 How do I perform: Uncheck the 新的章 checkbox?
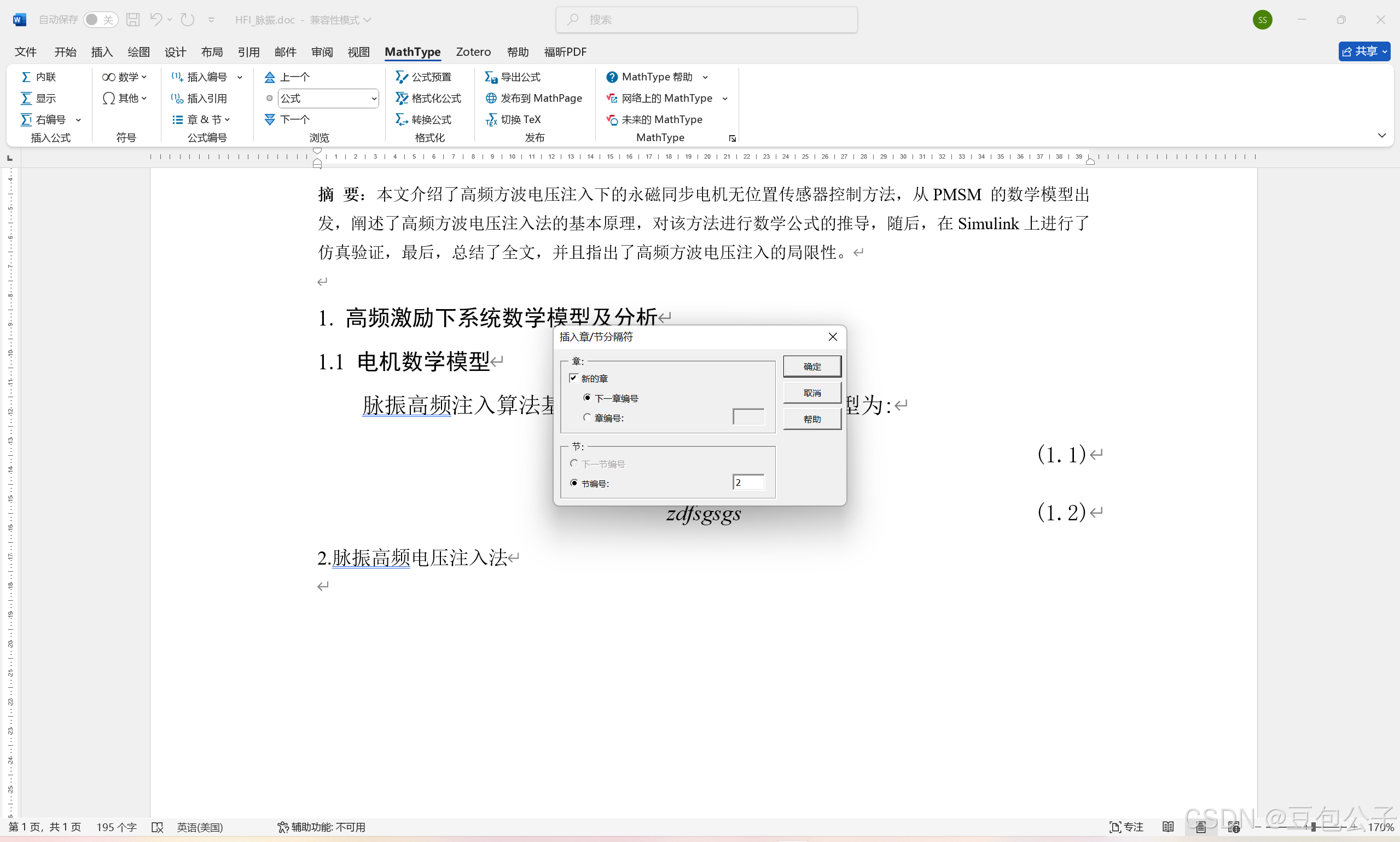[x=573, y=378]
